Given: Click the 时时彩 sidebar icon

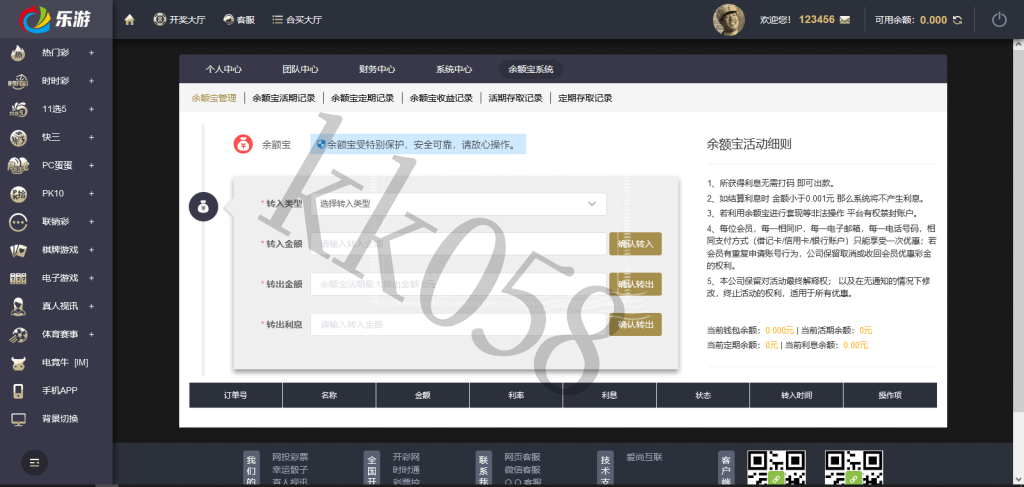Looking at the screenshot, I should pos(18,81).
